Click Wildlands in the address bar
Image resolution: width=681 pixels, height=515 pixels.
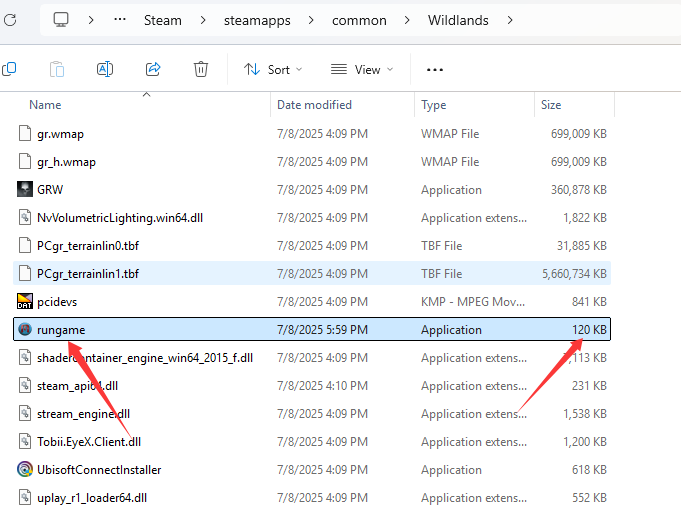(x=458, y=20)
